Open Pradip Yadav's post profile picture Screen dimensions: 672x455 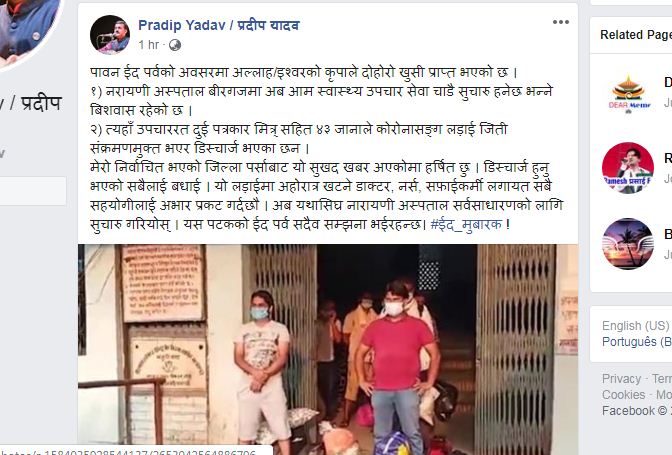tap(110, 35)
